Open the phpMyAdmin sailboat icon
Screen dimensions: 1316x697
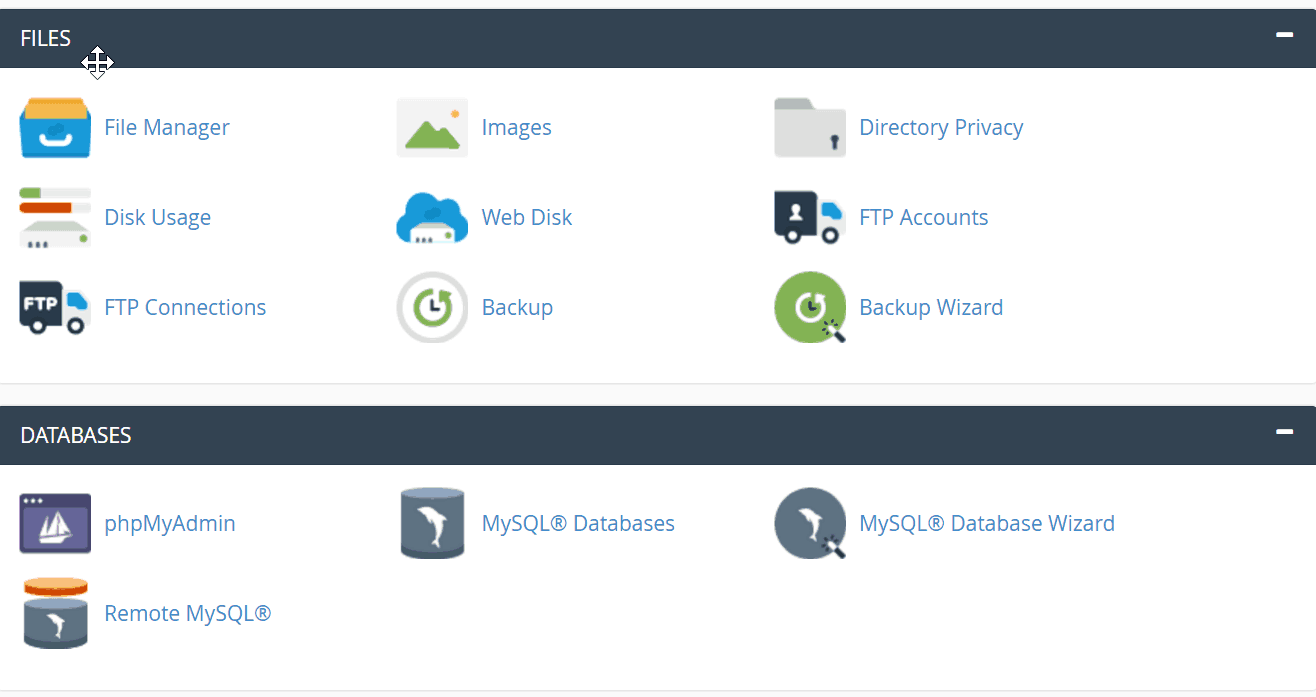pos(55,523)
